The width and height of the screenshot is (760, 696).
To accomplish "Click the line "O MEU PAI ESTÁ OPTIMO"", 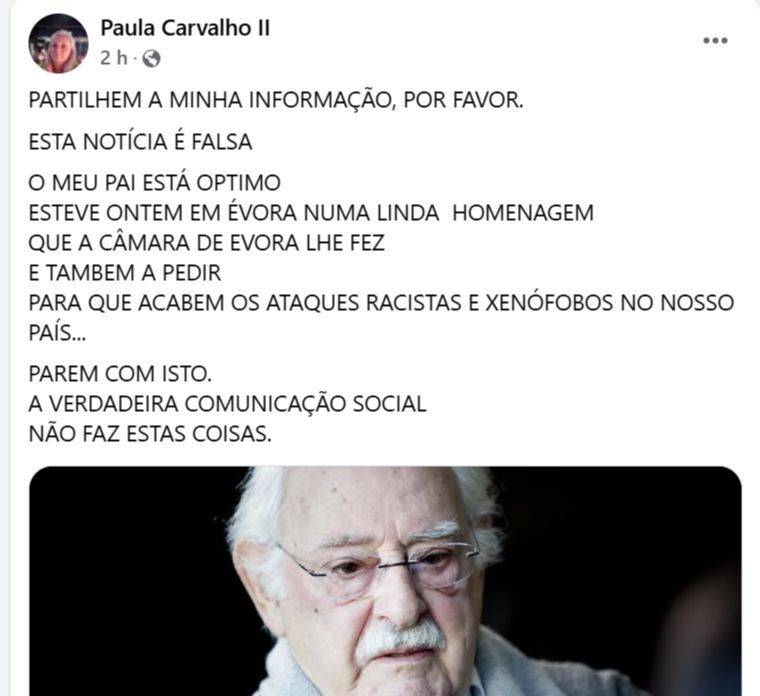I will pos(155,183).
